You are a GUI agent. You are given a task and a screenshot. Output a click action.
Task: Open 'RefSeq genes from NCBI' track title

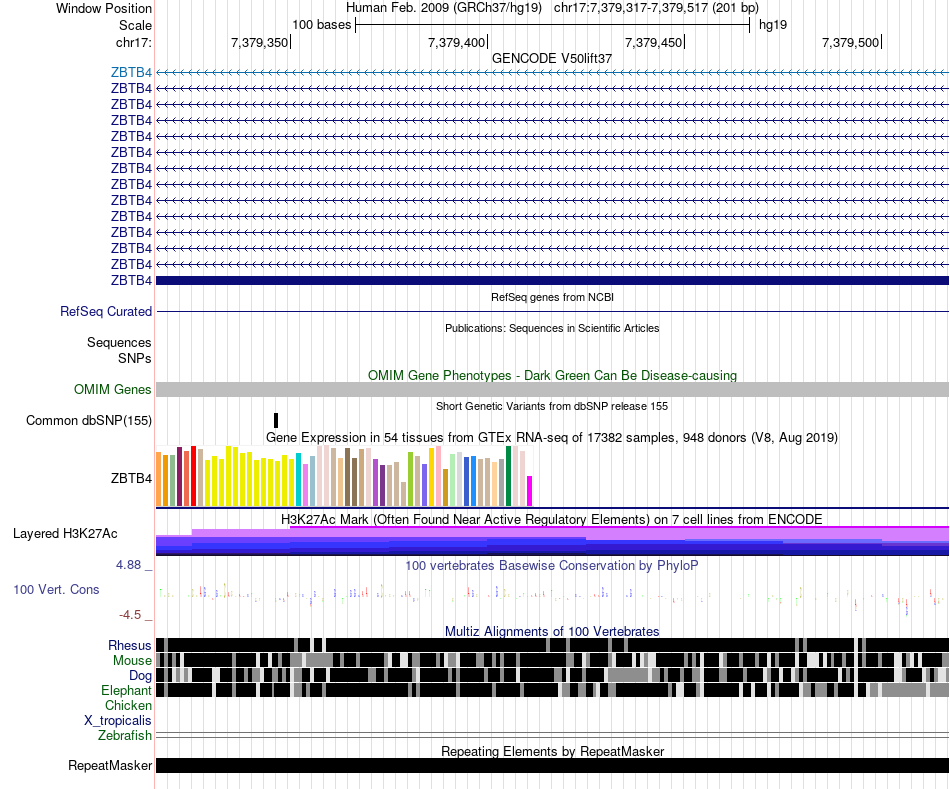coord(552,297)
